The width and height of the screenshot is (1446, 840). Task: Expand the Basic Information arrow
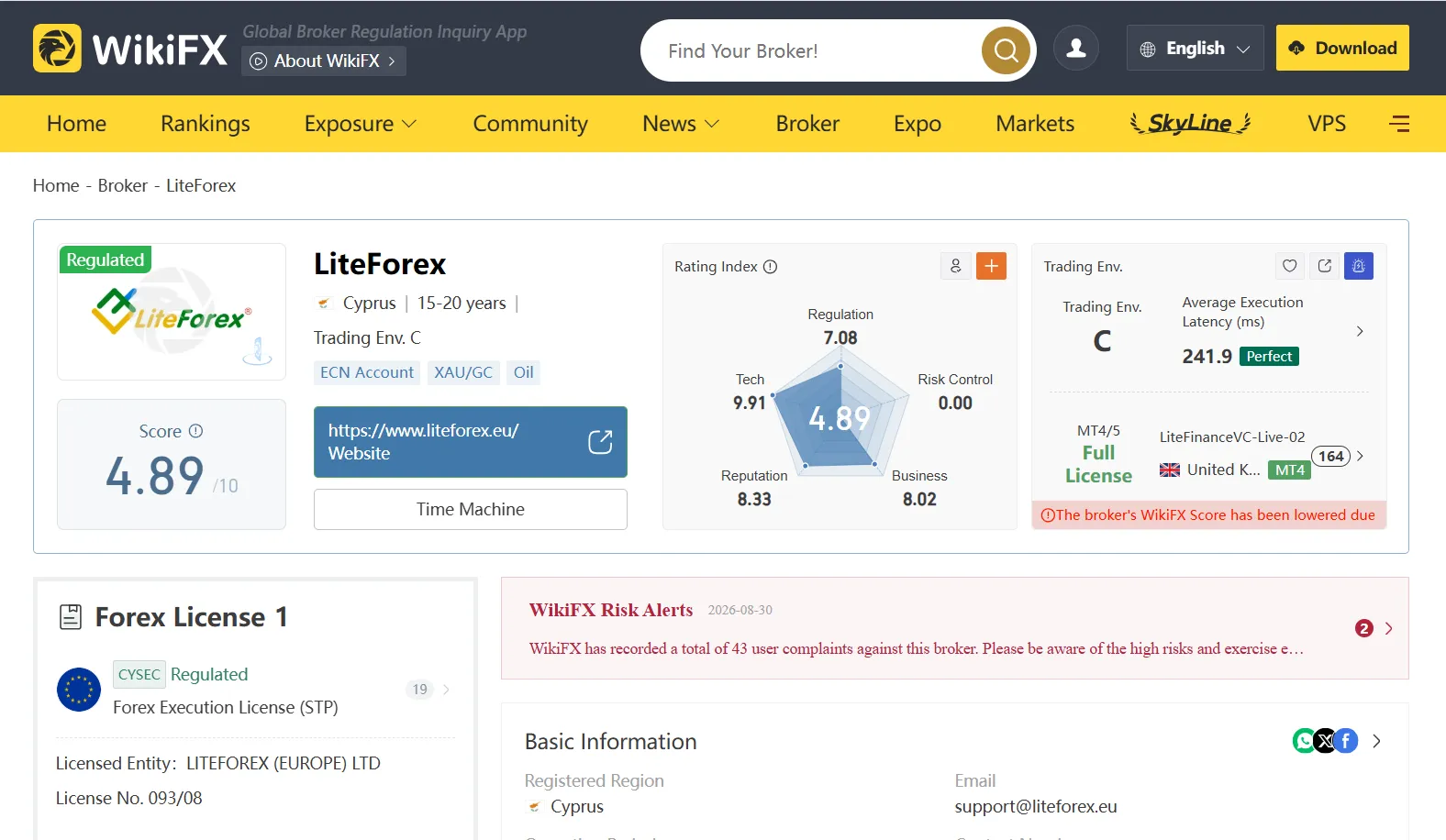[x=1376, y=741]
